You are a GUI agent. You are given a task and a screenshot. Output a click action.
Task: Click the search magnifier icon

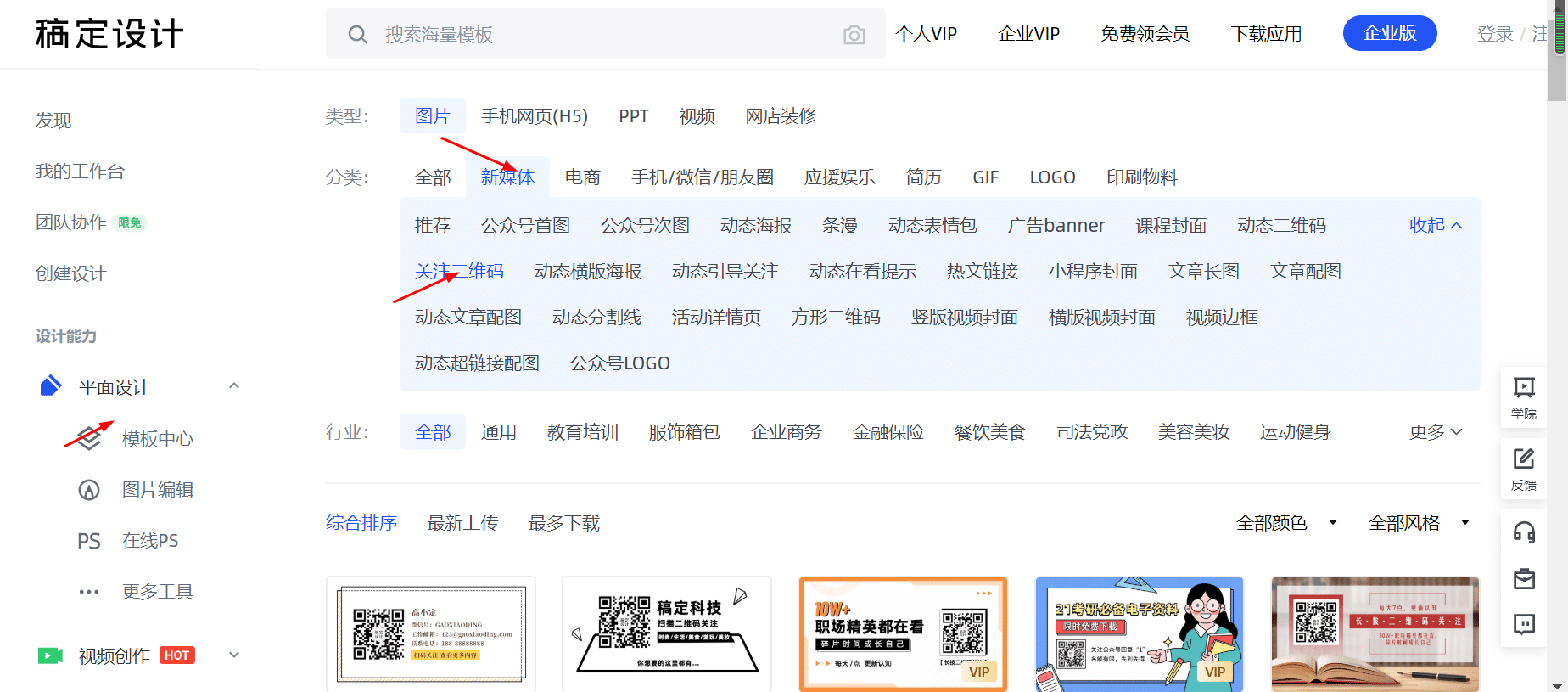358,35
